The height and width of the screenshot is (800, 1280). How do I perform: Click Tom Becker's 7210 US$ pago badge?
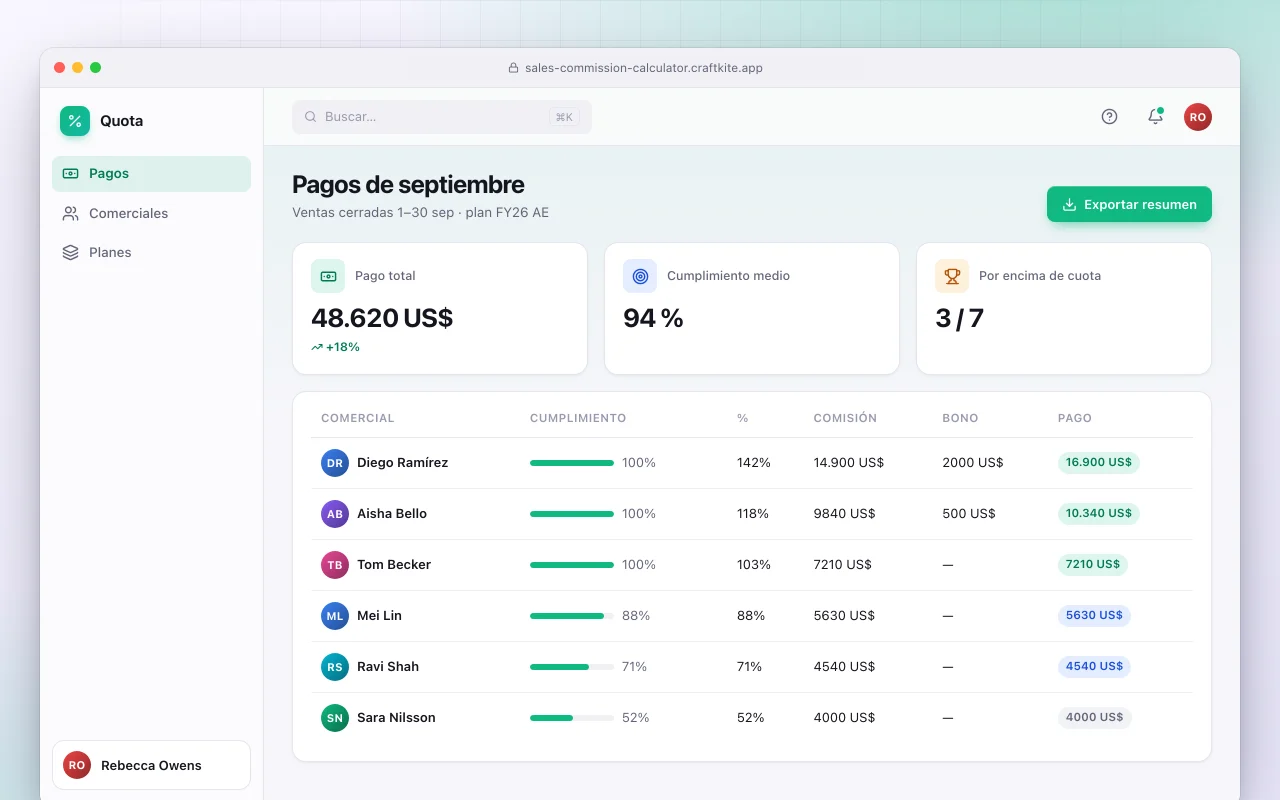tap(1092, 565)
